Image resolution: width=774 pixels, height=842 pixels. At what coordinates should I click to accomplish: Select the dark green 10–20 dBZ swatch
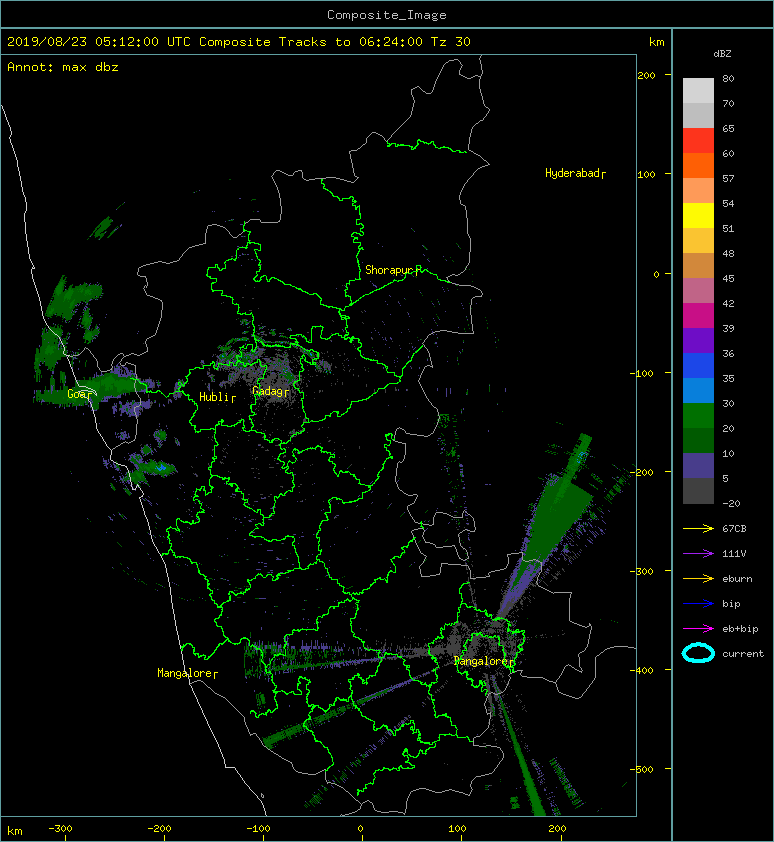pos(698,441)
